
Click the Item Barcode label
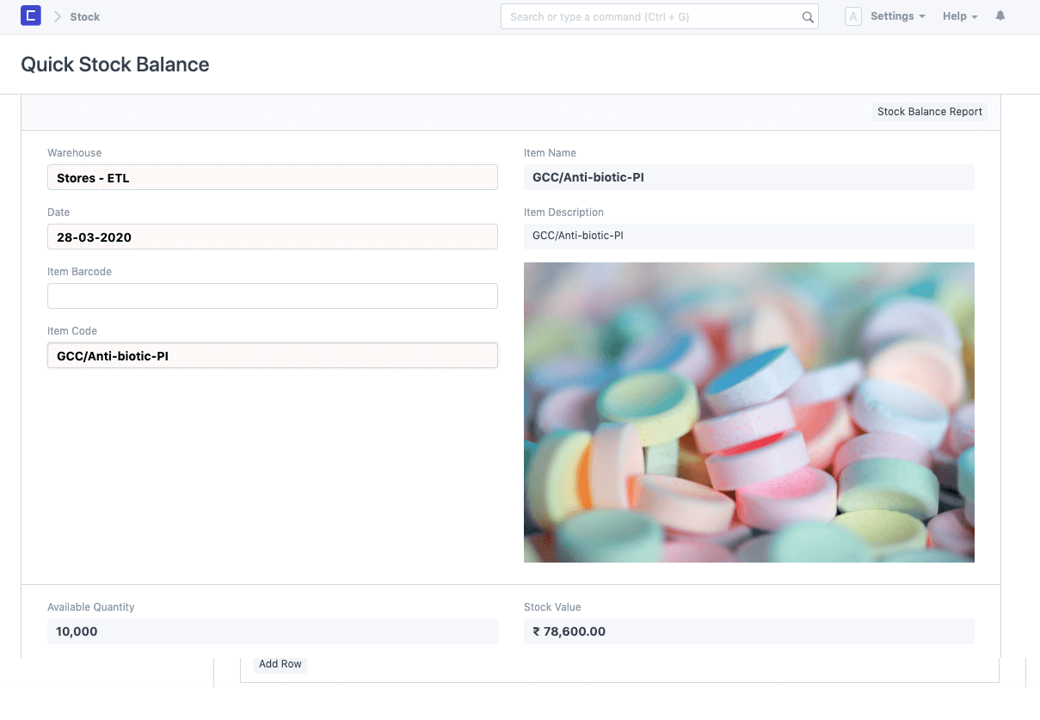(x=79, y=271)
